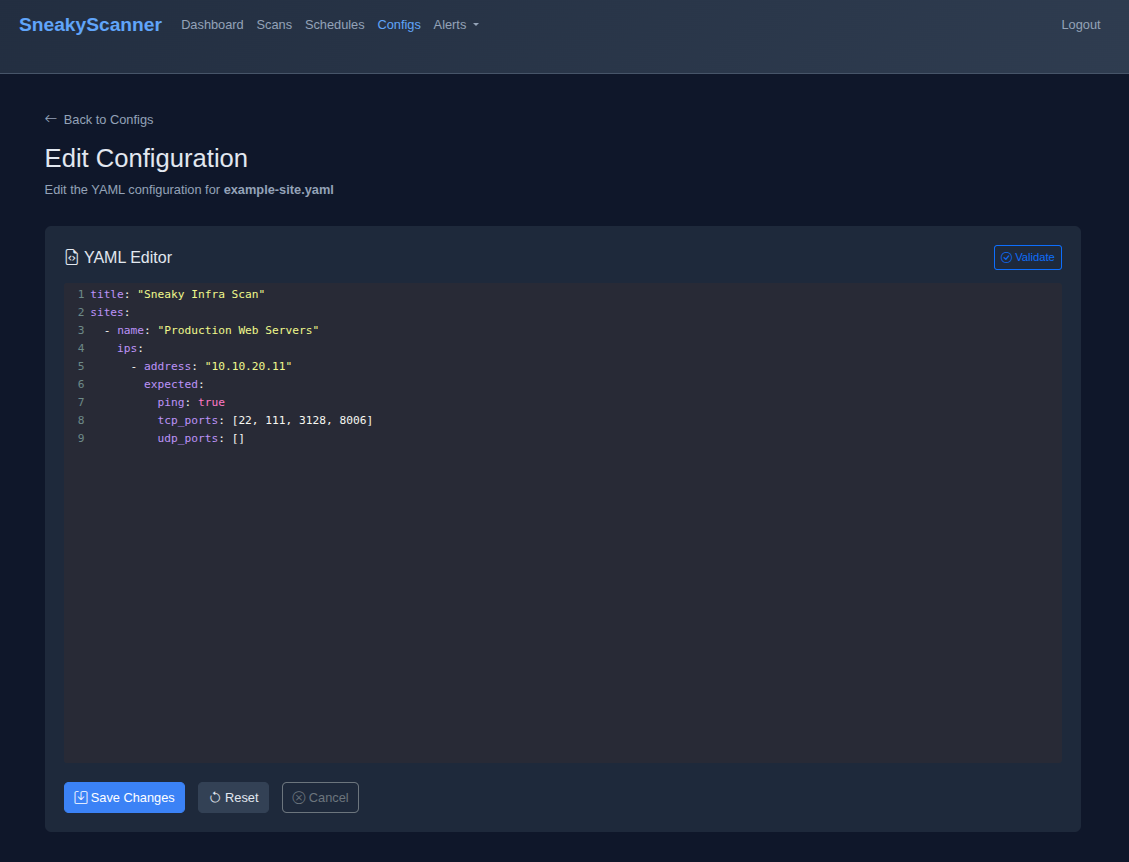Image resolution: width=1129 pixels, height=862 pixels.
Task: Log out using the Logout link
Action: pos(1080,25)
